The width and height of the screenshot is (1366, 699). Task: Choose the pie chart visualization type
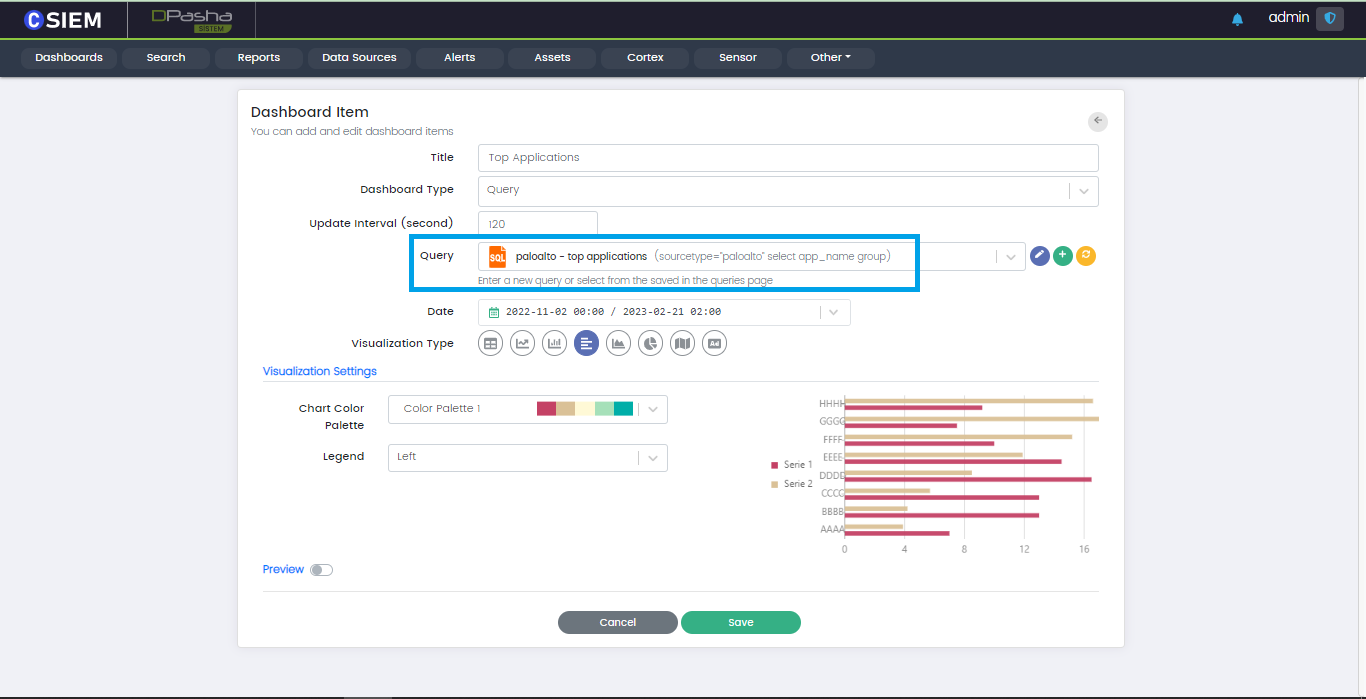tap(650, 344)
